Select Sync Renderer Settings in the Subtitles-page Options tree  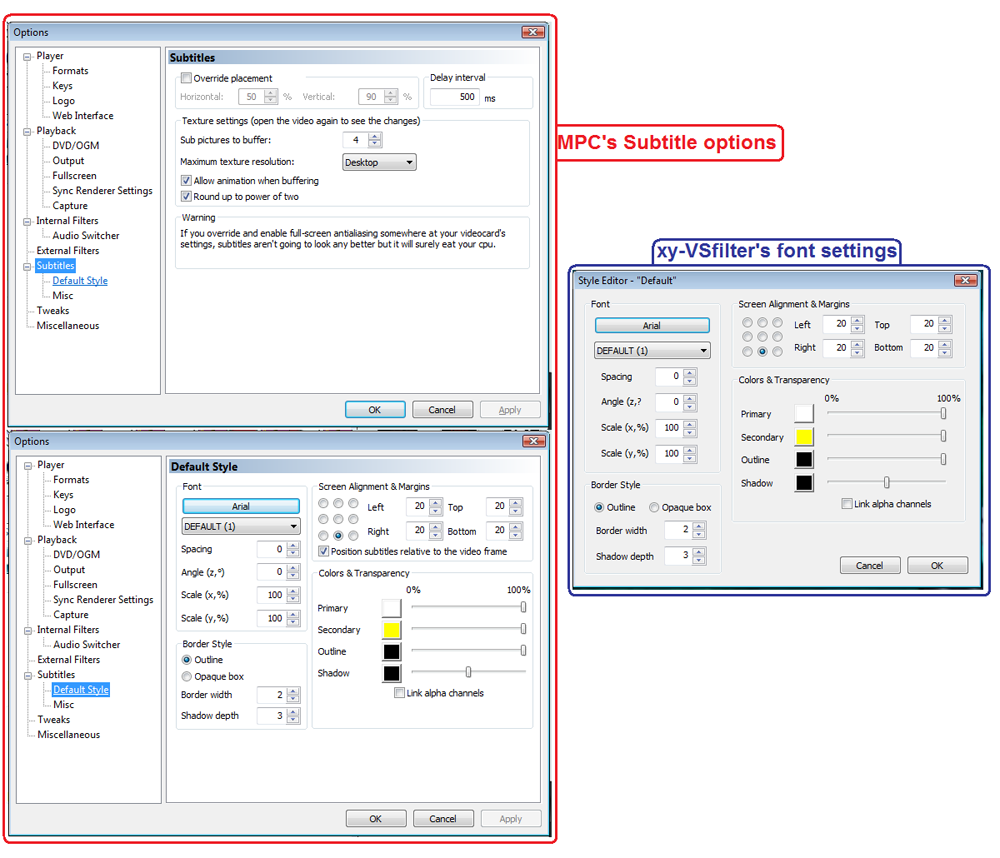(103, 191)
